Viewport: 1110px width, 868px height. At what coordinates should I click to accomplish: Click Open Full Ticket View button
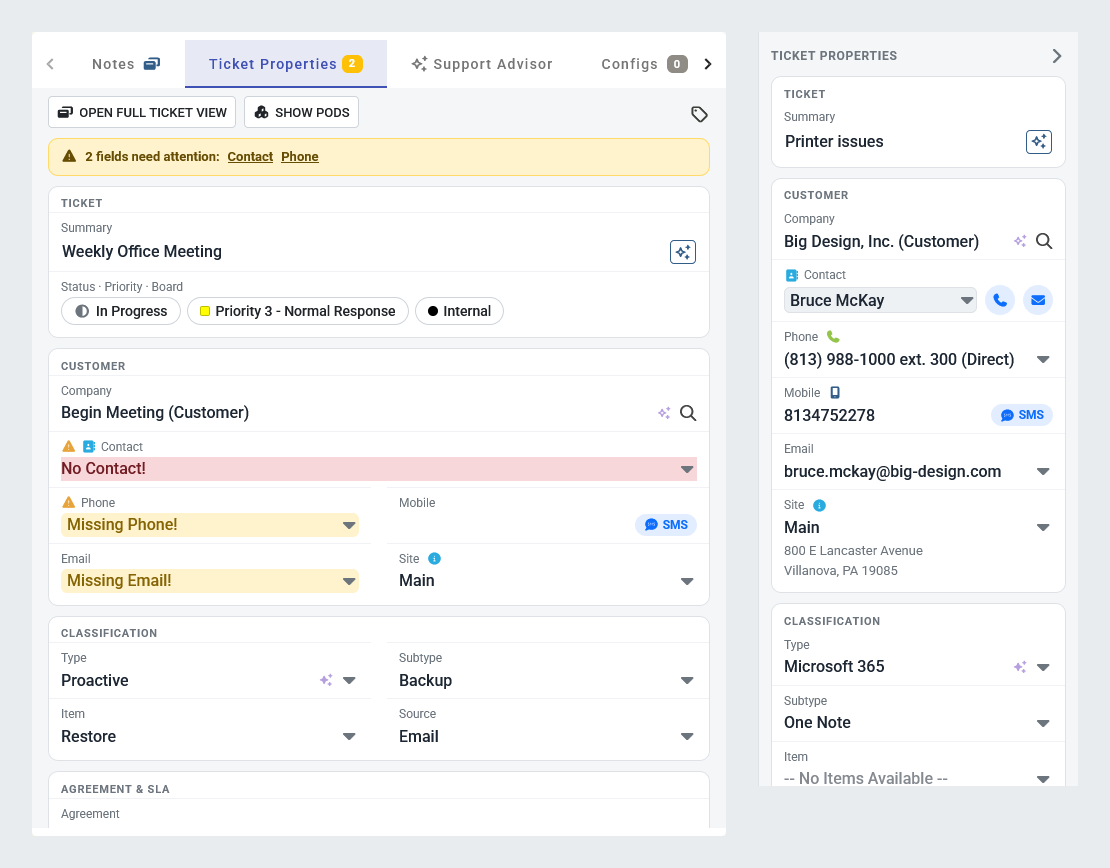tap(142, 113)
